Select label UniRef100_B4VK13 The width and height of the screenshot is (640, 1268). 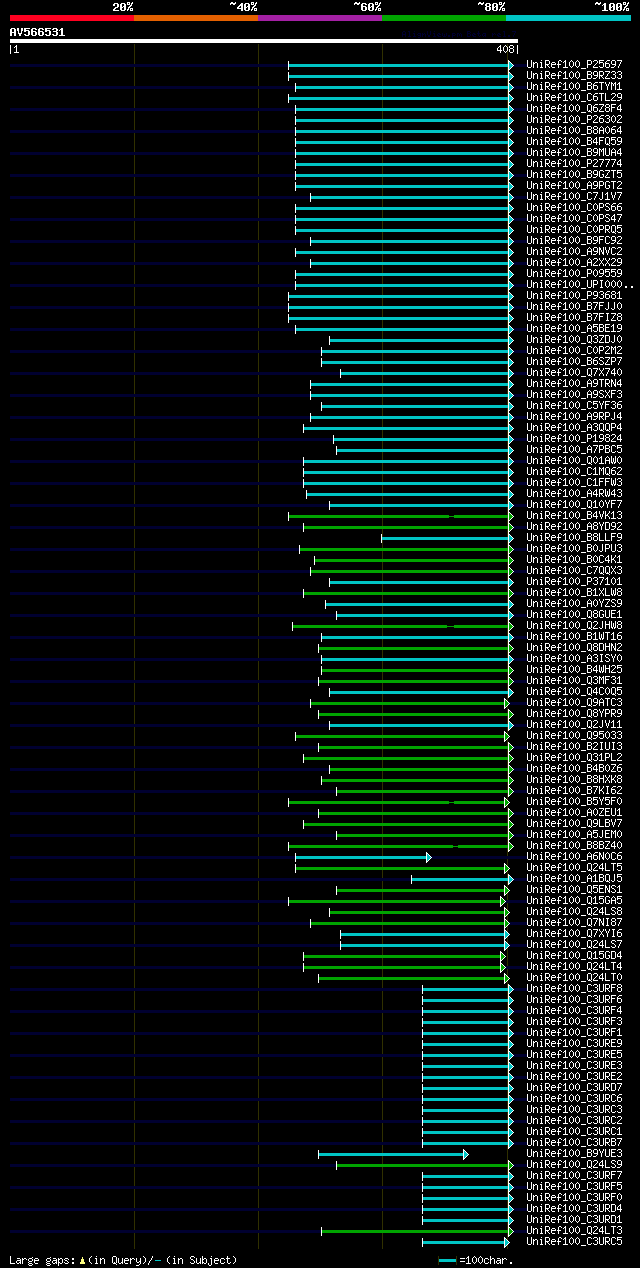tap(574, 515)
